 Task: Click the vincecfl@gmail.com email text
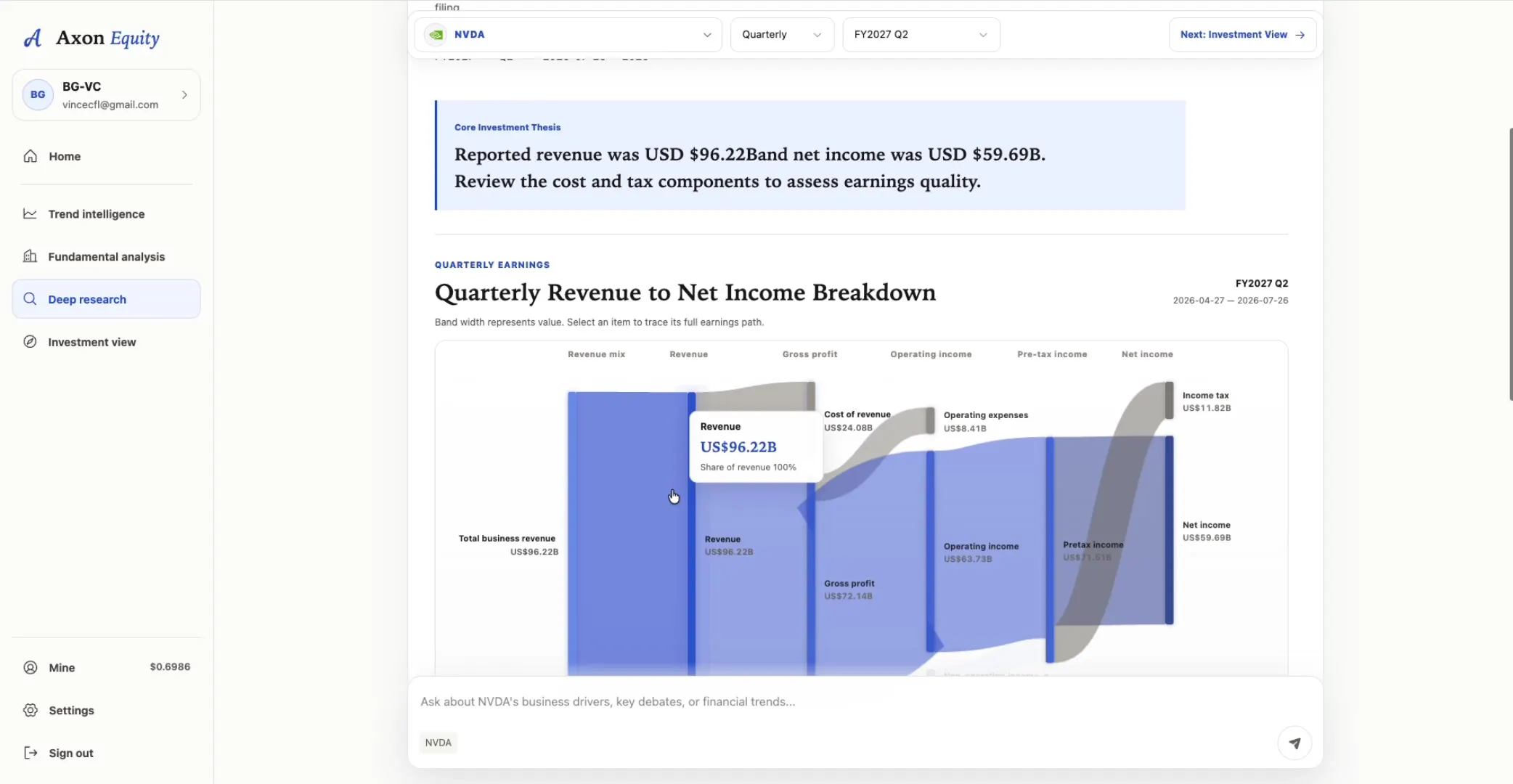click(110, 105)
